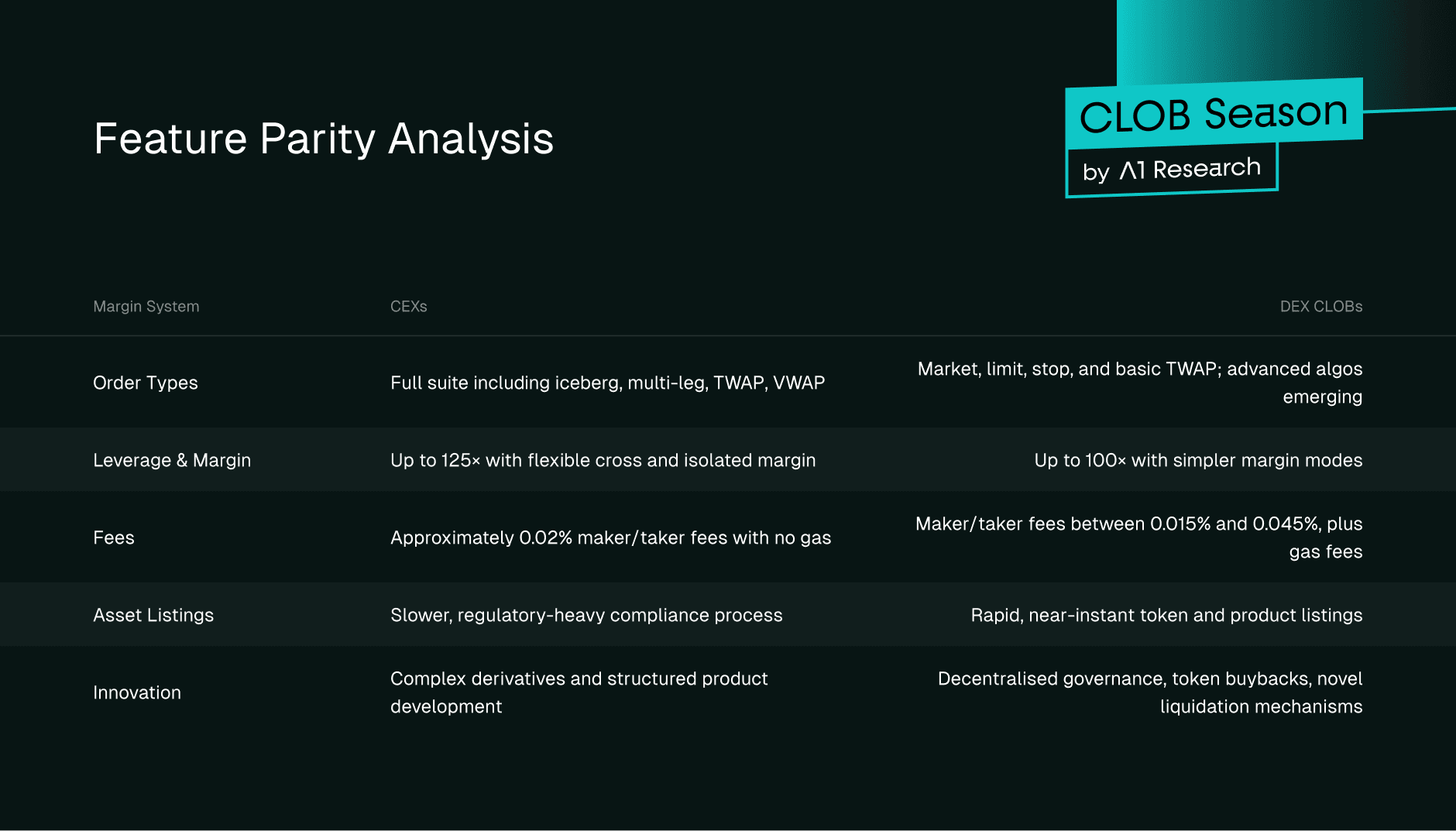Viewport: 1456px width, 831px height.
Task: Select the Leverage & Margin row label
Action: (172, 460)
